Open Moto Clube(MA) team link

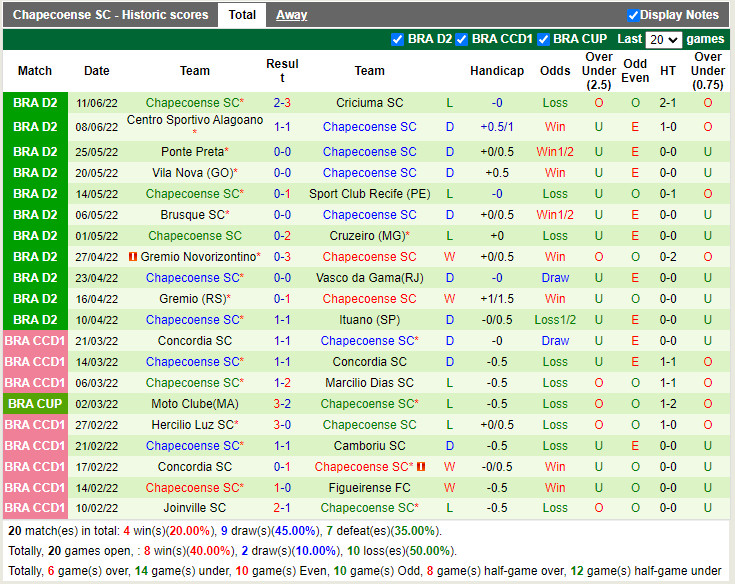point(195,404)
